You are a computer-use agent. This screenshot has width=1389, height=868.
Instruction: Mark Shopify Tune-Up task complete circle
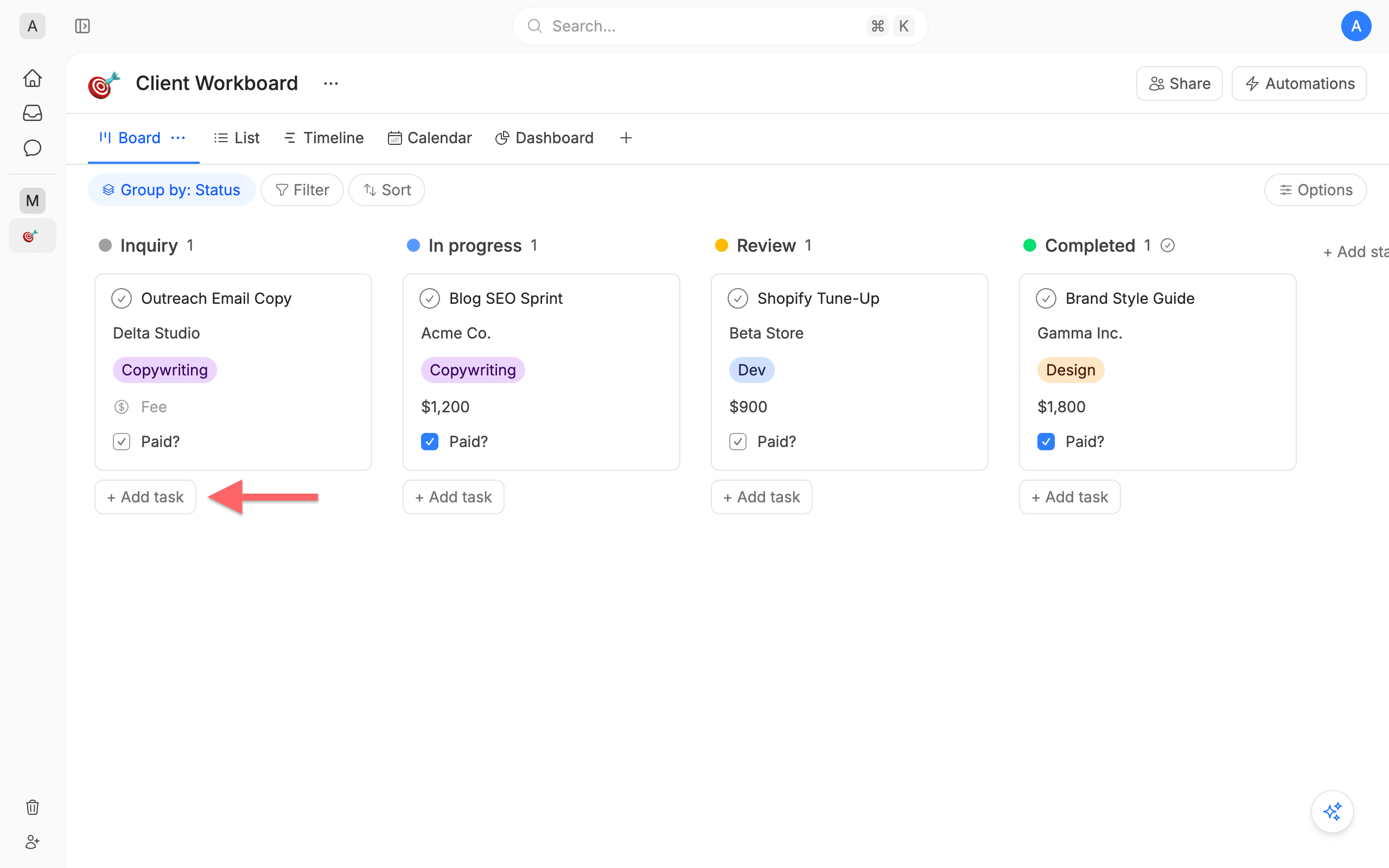tap(738, 298)
